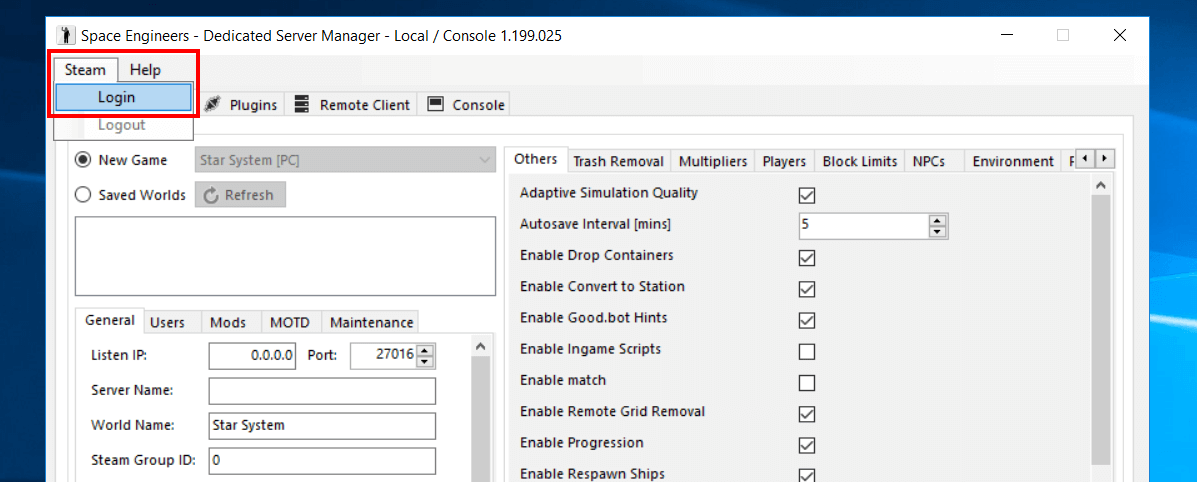Increase Autosave Interval with up arrow

click(937, 221)
